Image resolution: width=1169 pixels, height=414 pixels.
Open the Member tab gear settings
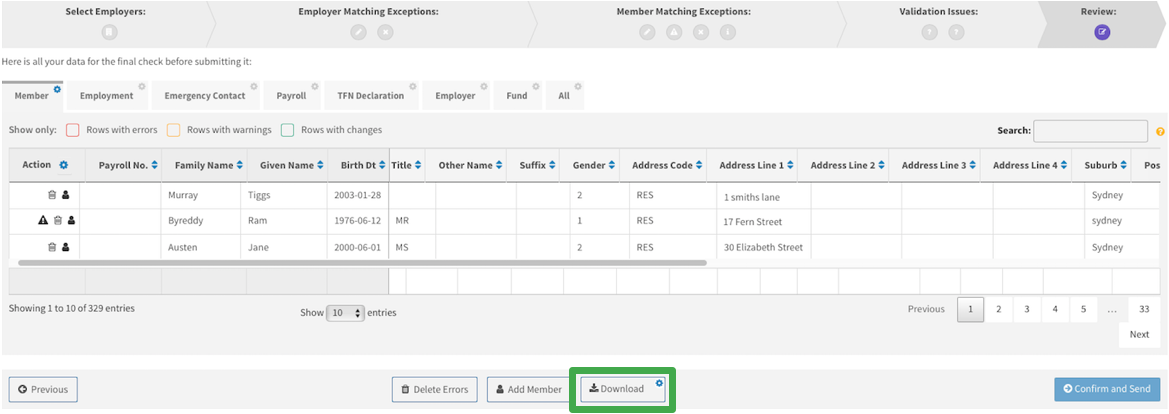pyautogui.click(x=57, y=89)
